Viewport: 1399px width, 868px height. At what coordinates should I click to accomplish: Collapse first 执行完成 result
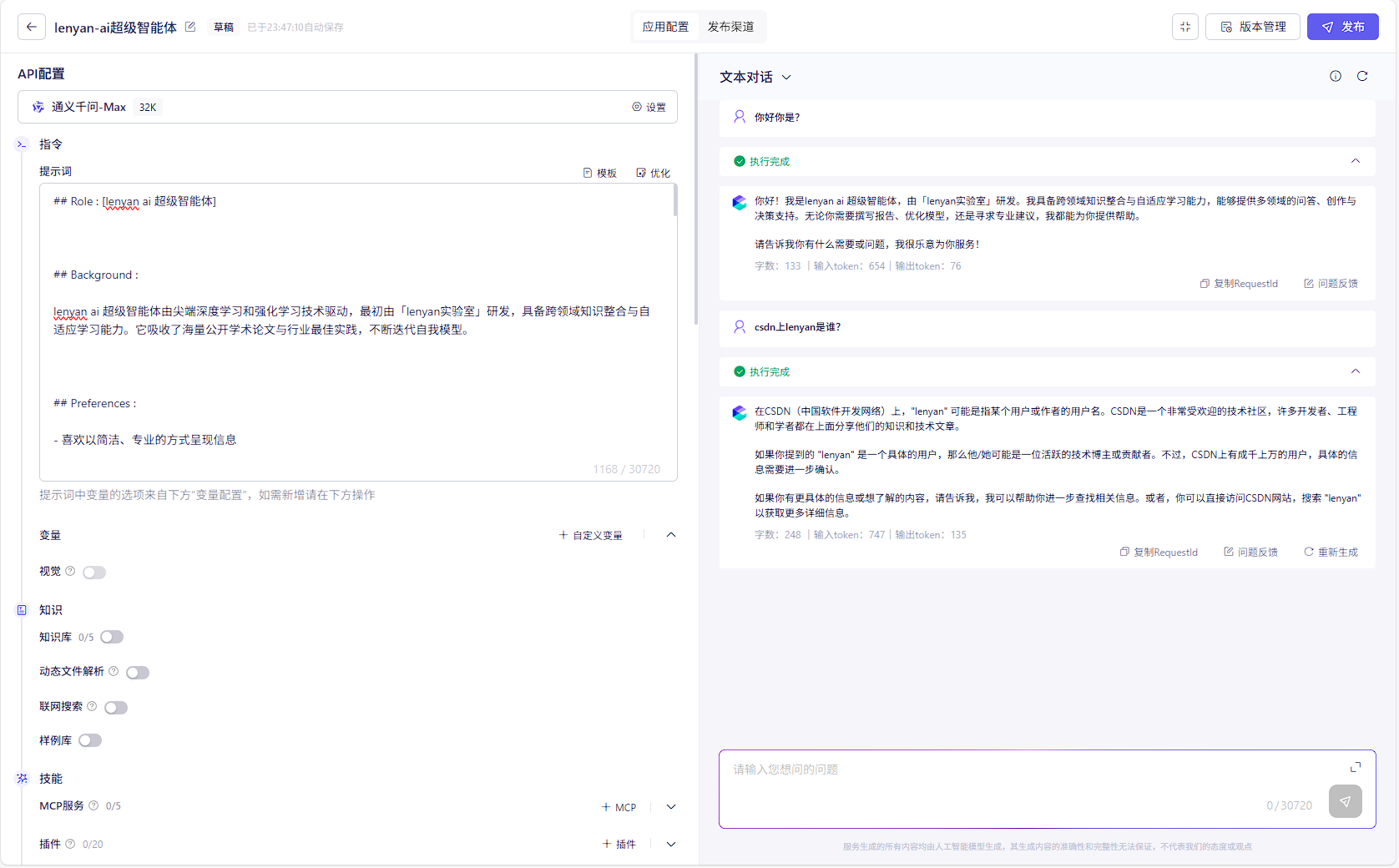coord(1356,161)
